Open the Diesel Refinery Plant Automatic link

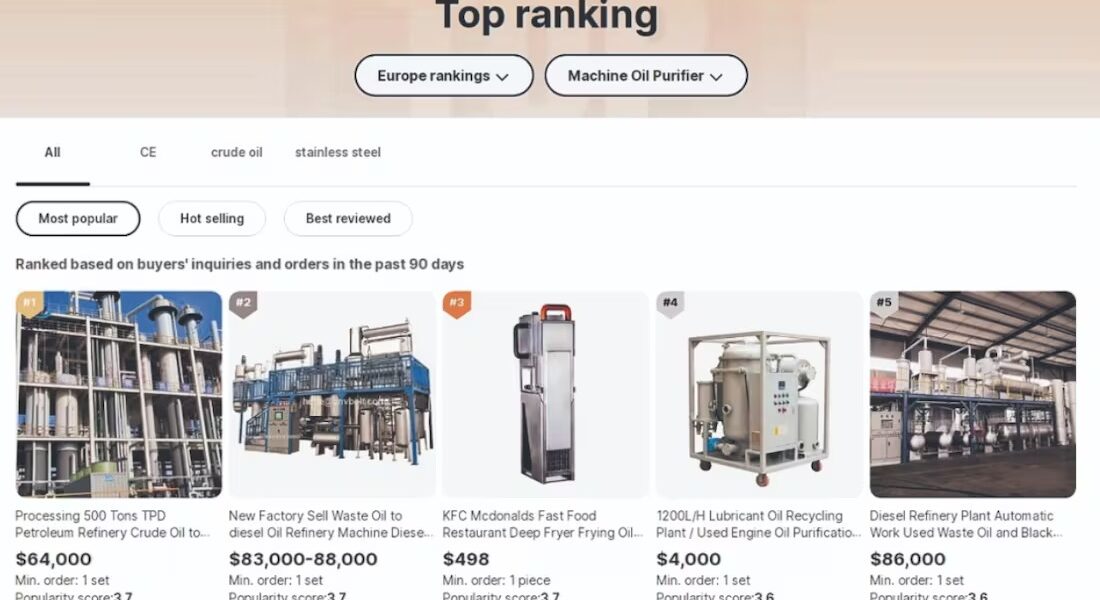(966, 524)
